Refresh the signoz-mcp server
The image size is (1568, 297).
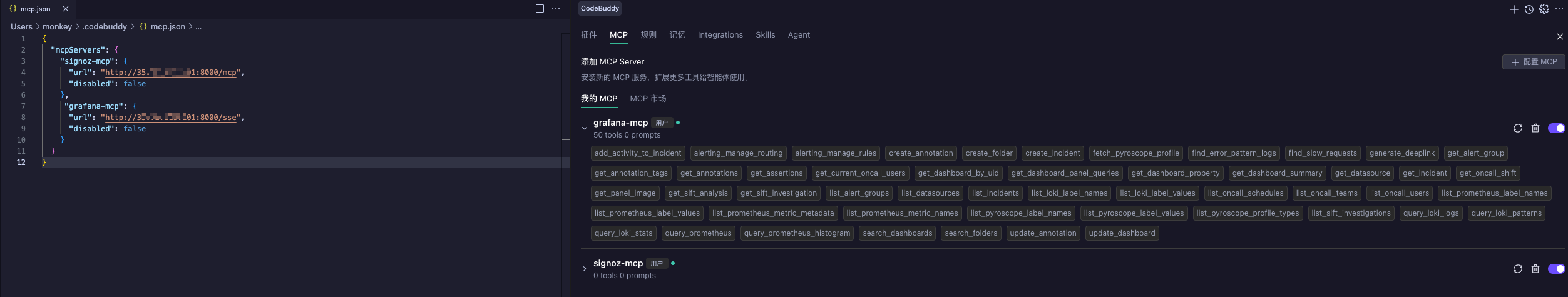pyautogui.click(x=1517, y=269)
